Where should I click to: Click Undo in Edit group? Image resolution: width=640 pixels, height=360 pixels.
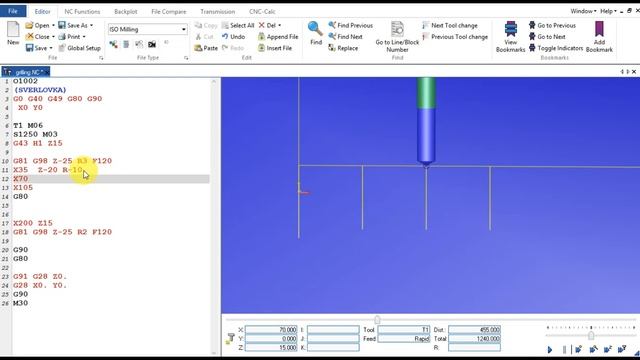(x=233, y=37)
